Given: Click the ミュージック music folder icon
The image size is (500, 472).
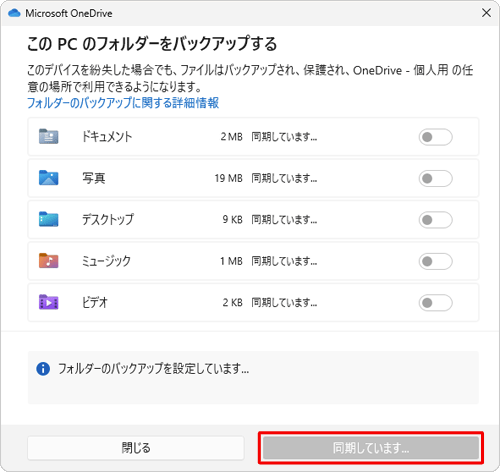Looking at the screenshot, I should (49, 260).
